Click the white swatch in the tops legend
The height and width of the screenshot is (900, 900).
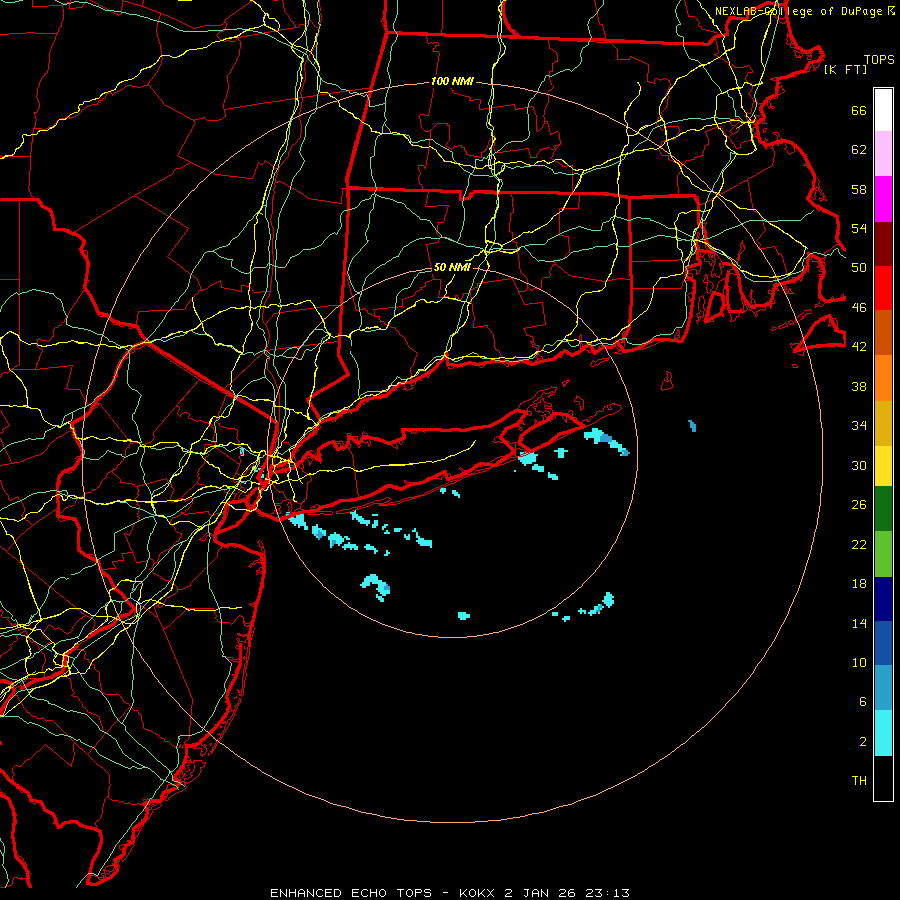(x=883, y=110)
